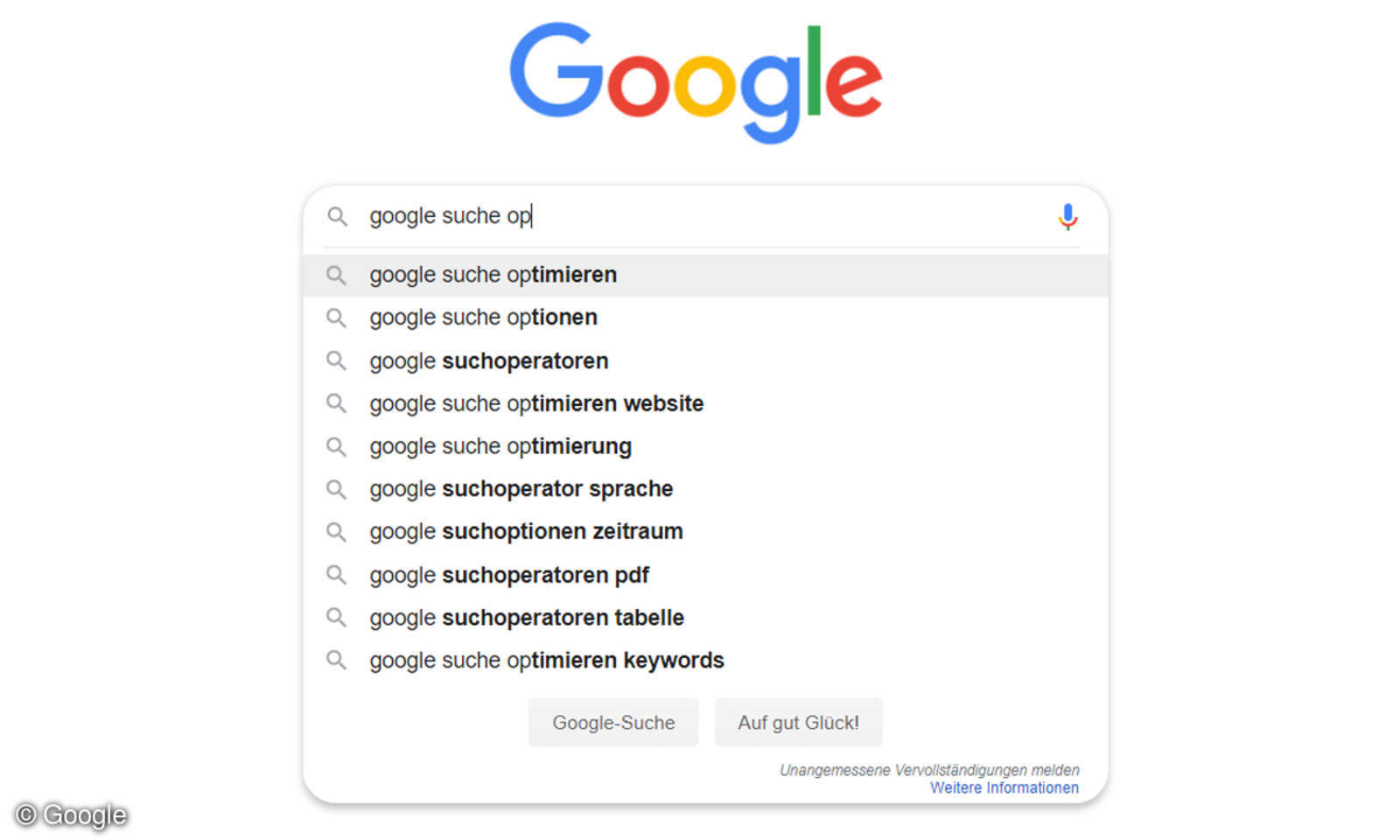Select the suggestion 'google suchoperatoren'
The width and height of the screenshot is (1400, 840).
pos(487,360)
